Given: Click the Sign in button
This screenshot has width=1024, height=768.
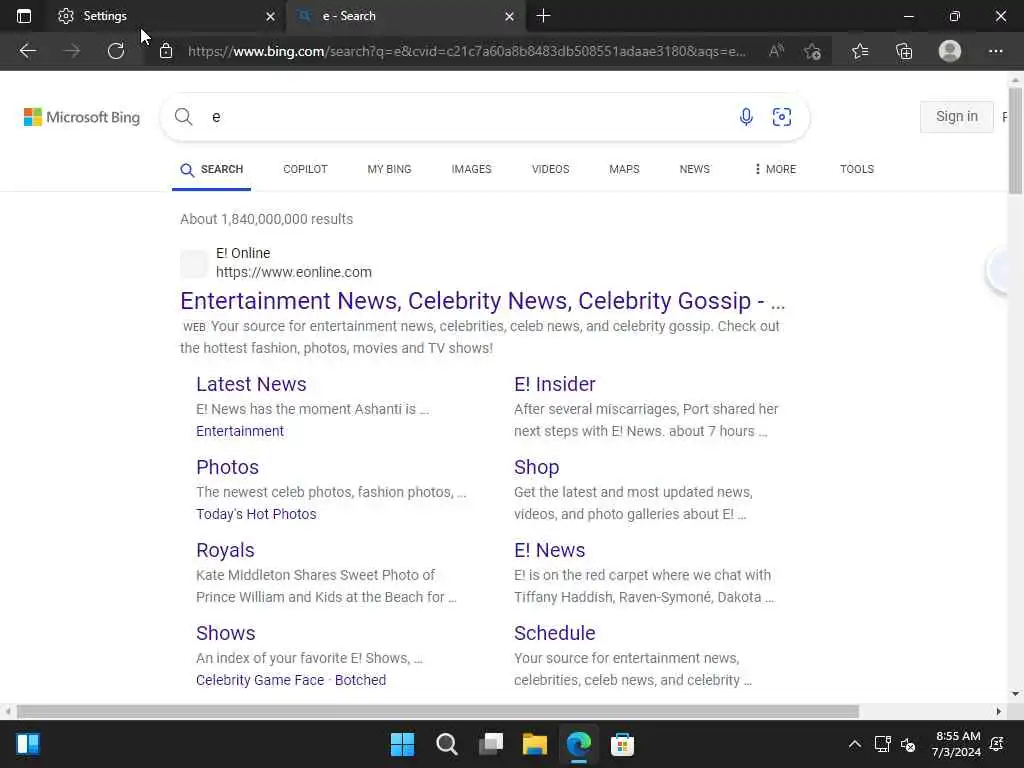Looking at the screenshot, I should pyautogui.click(x=957, y=117).
